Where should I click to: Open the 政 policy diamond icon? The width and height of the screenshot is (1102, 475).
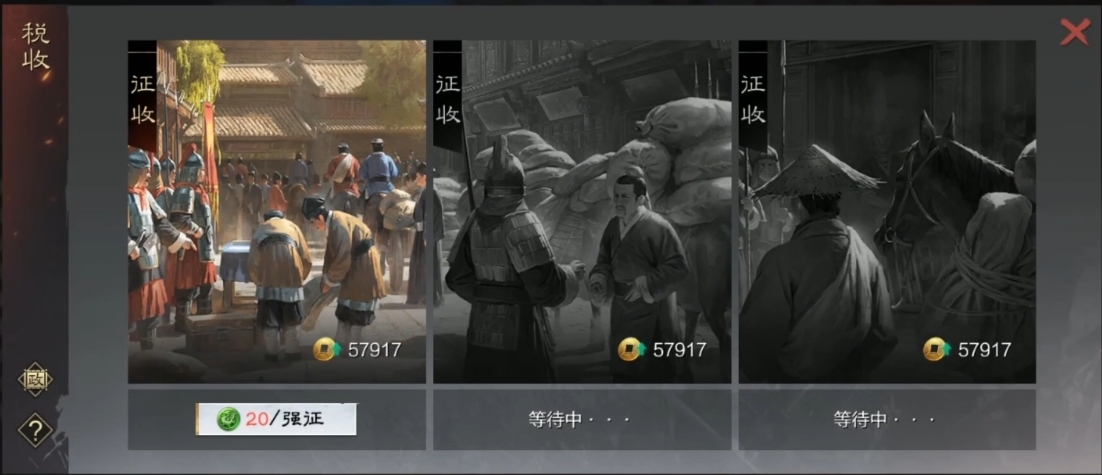[x=34, y=379]
